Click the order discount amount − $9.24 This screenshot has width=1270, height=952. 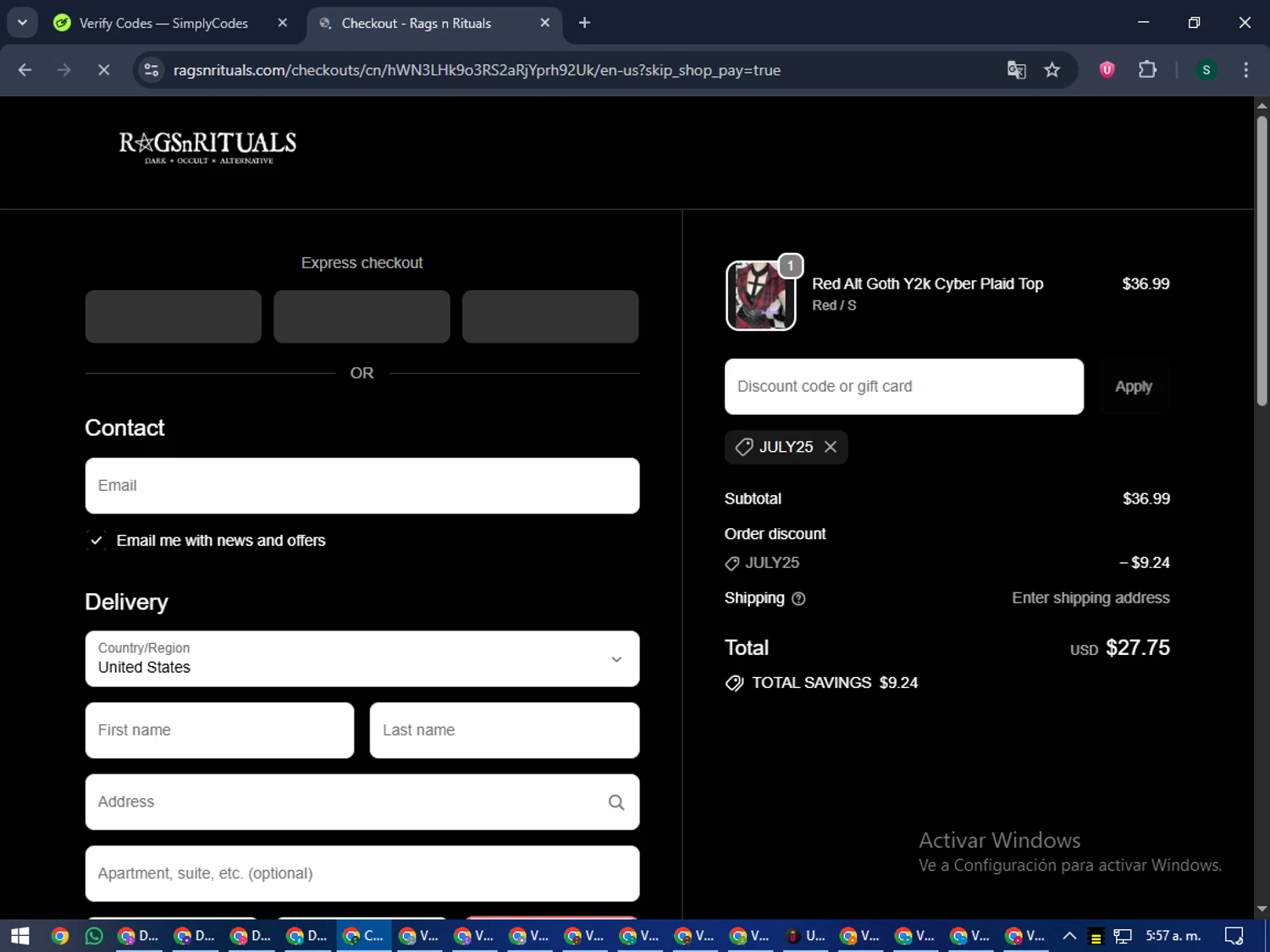pos(1145,563)
